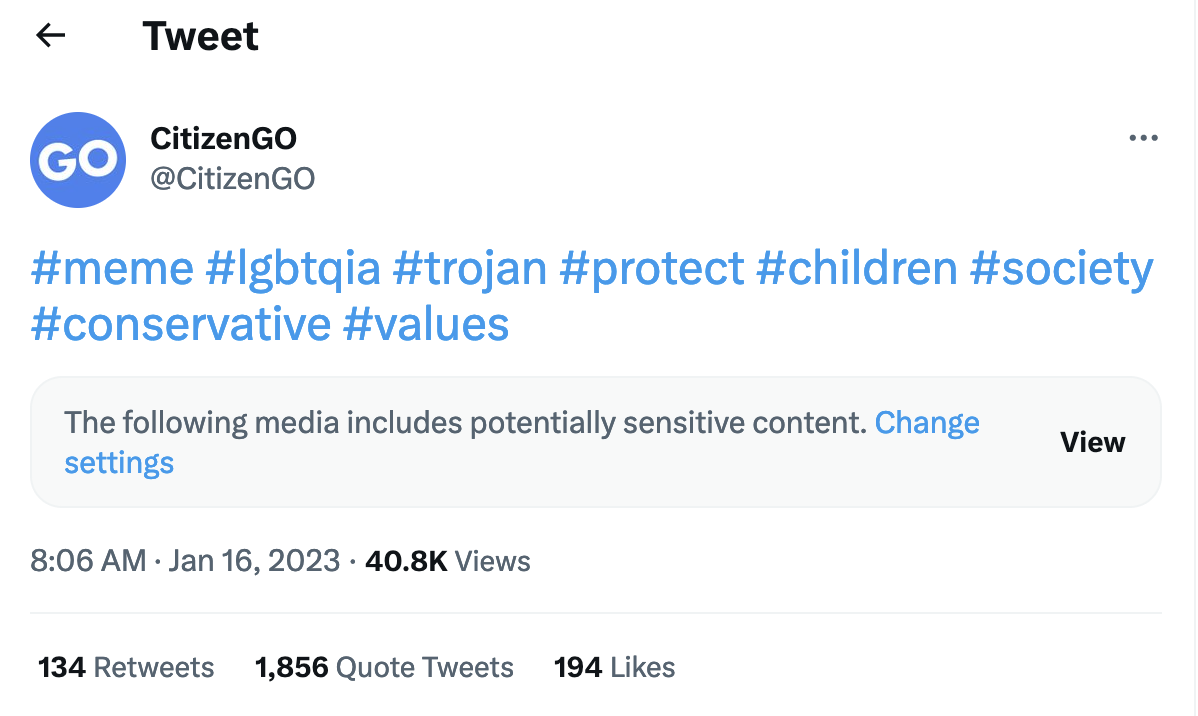Click the back arrow to return
The image size is (1198, 716).
pos(49,35)
